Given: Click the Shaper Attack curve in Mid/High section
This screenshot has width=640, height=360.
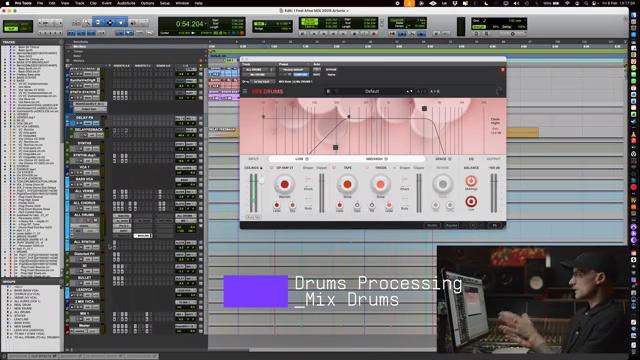Looking at the screenshot, I should (x=404, y=180).
